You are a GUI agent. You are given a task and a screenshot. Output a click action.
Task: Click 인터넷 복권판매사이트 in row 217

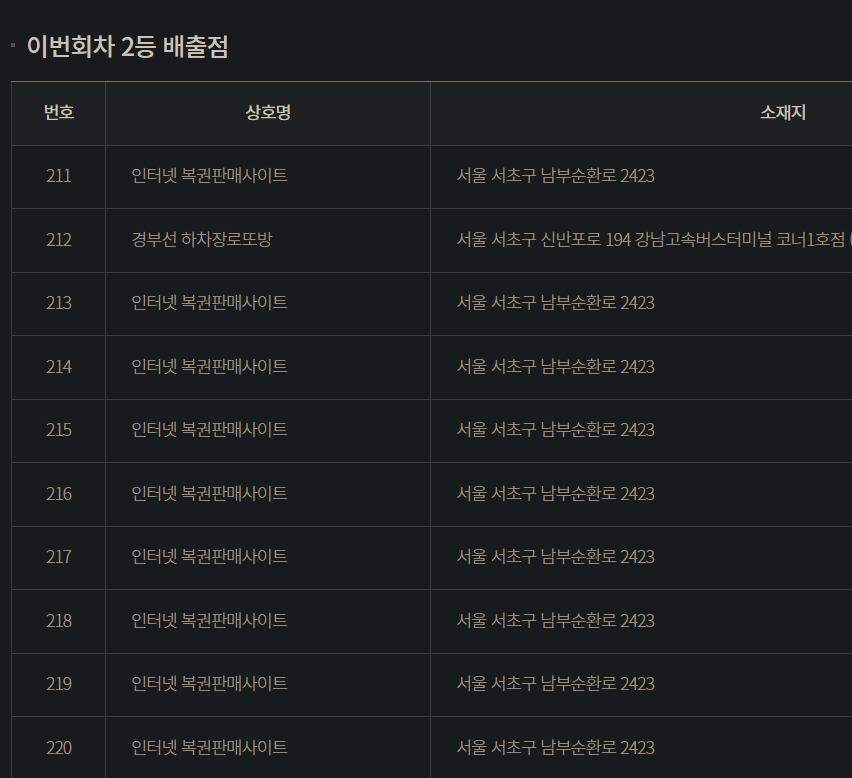pos(210,557)
